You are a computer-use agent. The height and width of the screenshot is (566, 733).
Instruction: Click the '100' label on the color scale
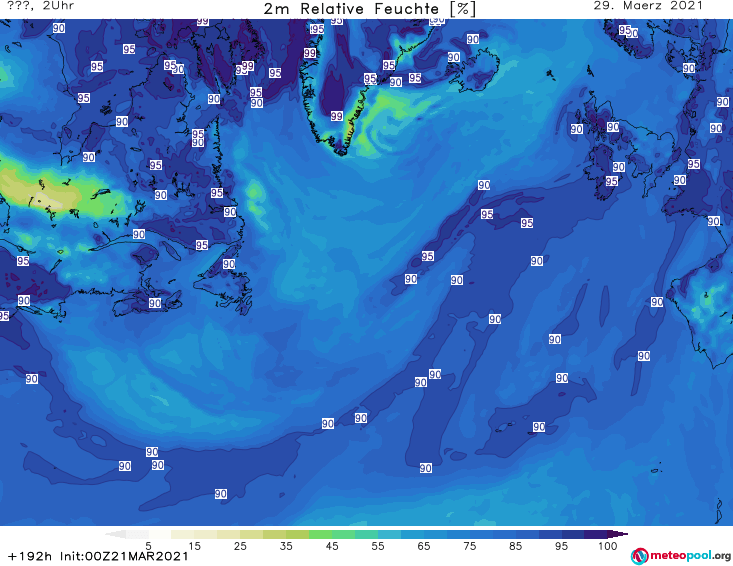click(608, 546)
